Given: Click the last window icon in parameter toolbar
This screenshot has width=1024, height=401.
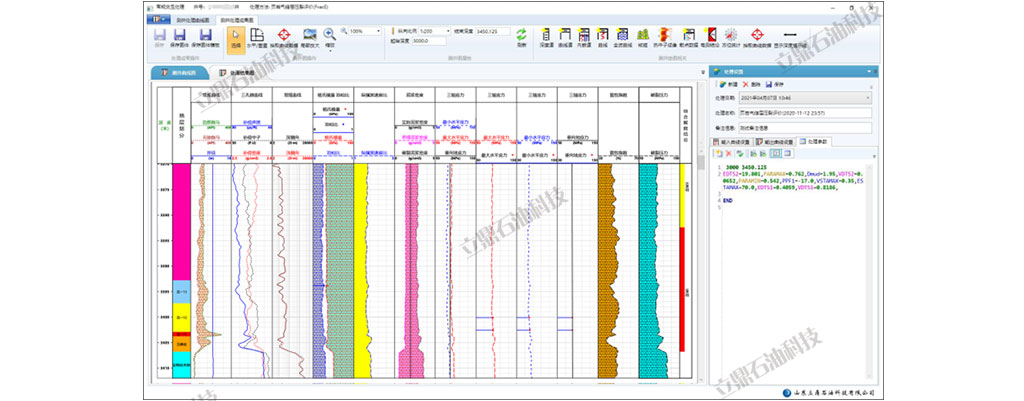Looking at the screenshot, I should (788, 153).
